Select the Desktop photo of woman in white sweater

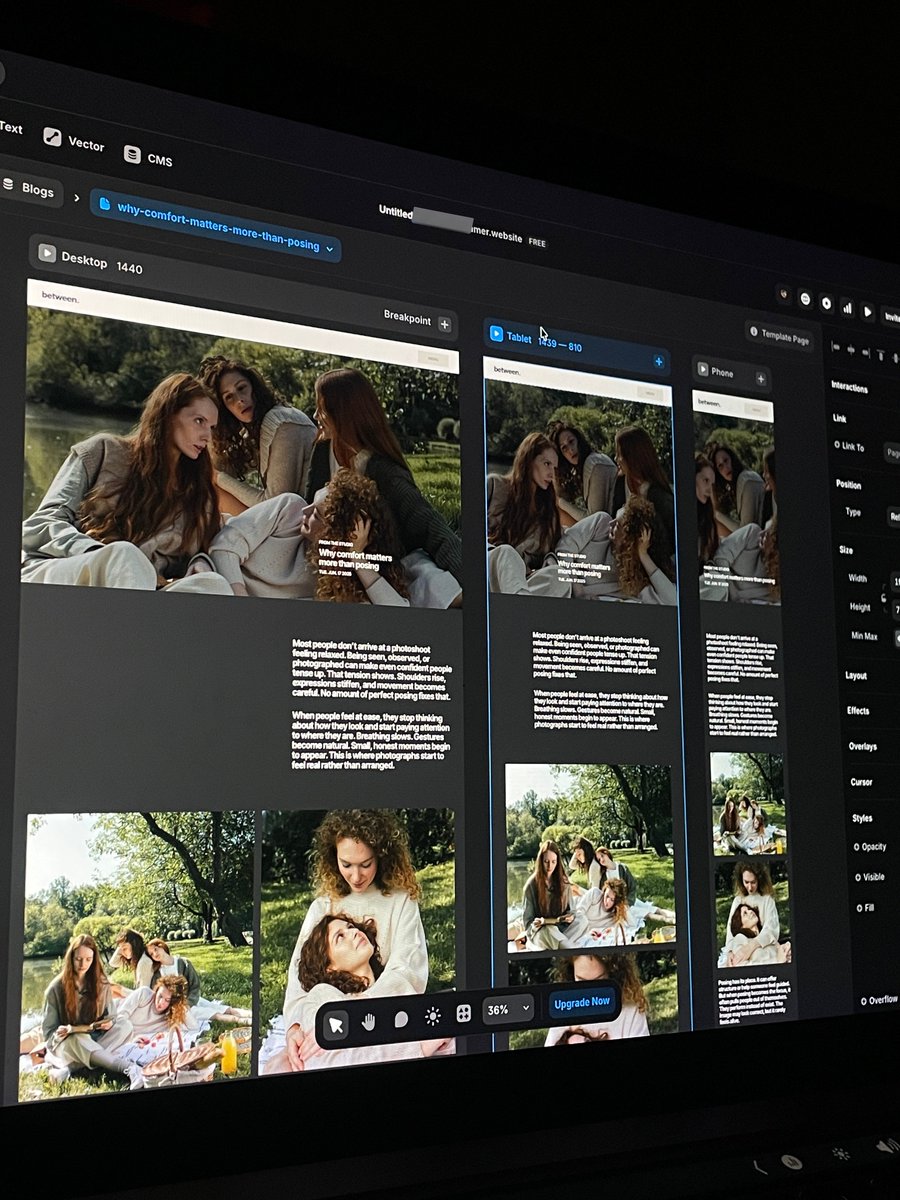[358, 940]
